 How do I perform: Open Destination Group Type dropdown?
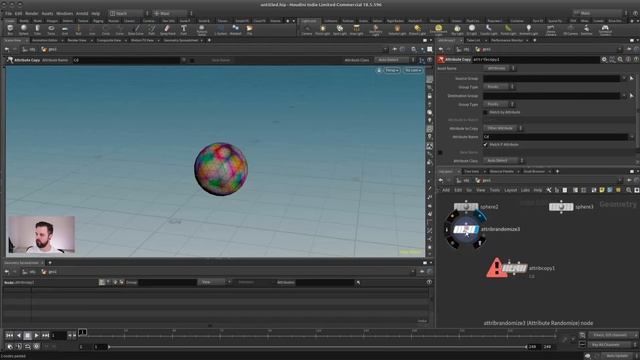[498, 104]
